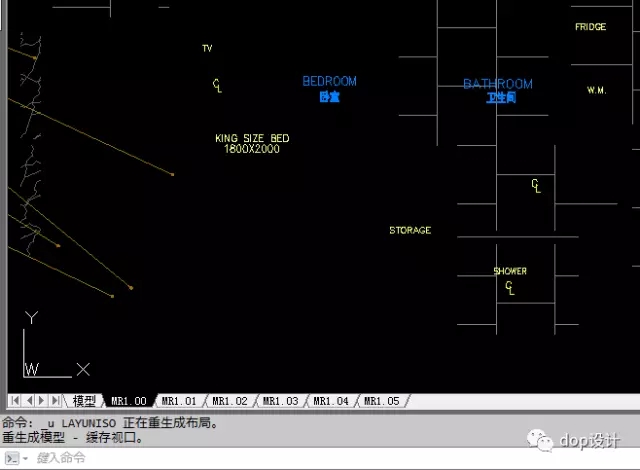Click the LAYUNISO command history line
The height and width of the screenshot is (470, 640).
(110, 423)
